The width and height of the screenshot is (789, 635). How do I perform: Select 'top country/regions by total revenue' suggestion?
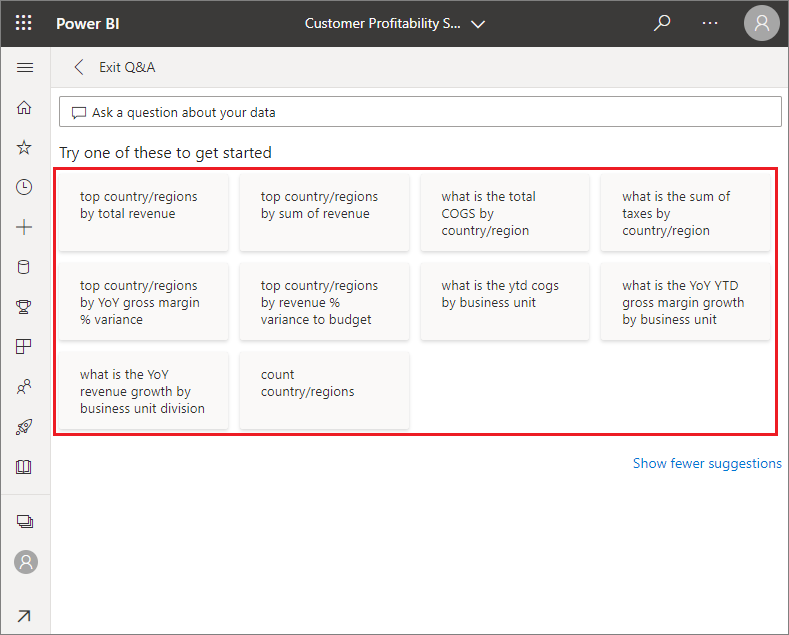tap(143, 212)
